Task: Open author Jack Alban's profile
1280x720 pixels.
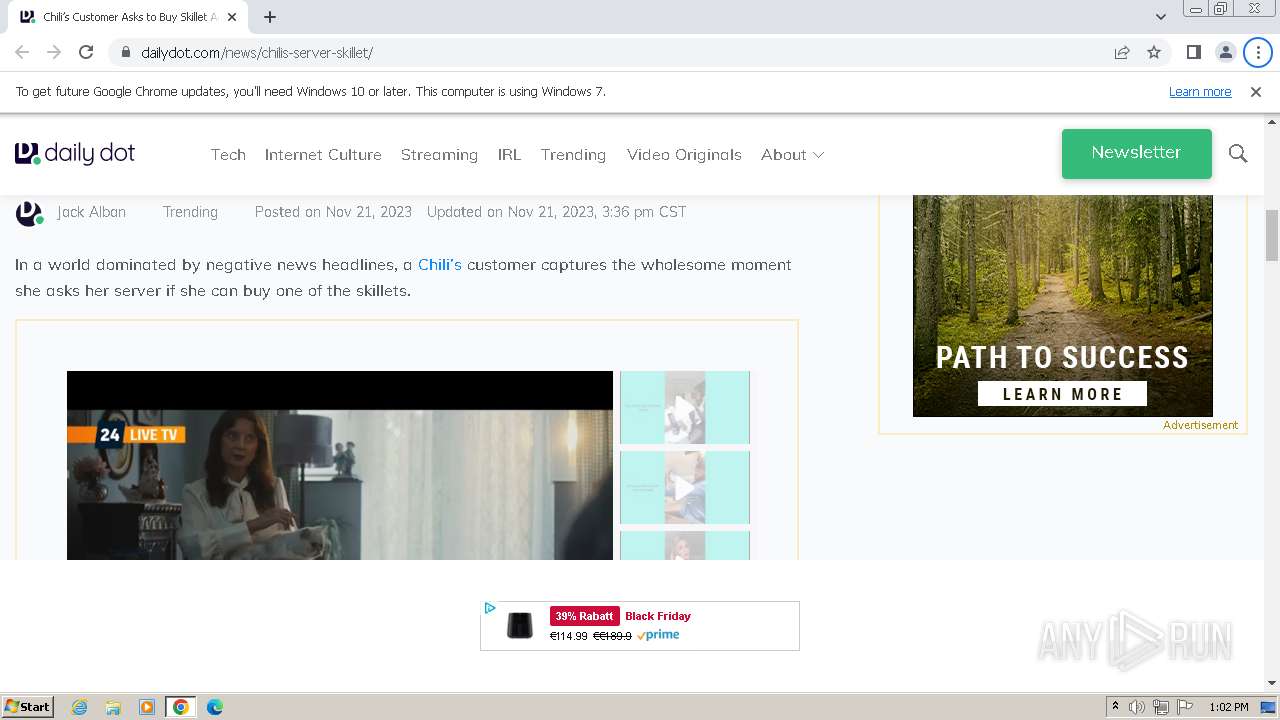Action: pos(91,212)
